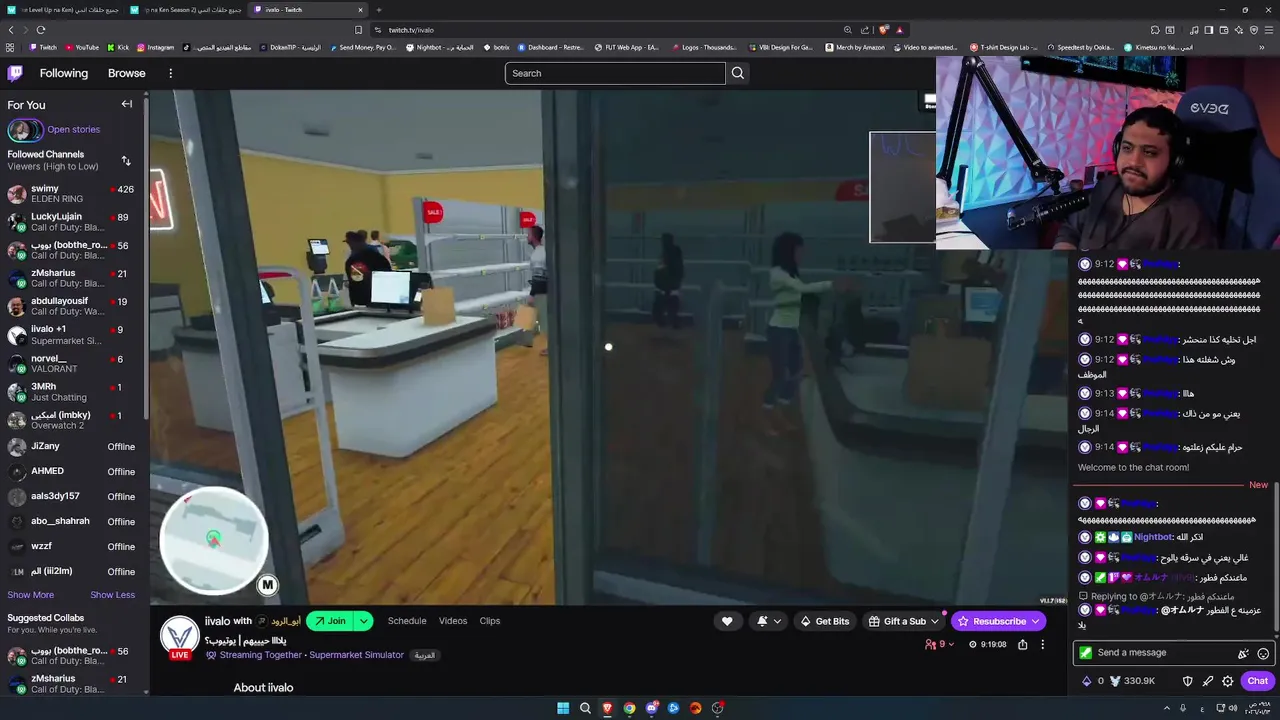Viewport: 1280px width, 720px height.
Task: Open stream three-dot options menu
Action: (x=1042, y=645)
